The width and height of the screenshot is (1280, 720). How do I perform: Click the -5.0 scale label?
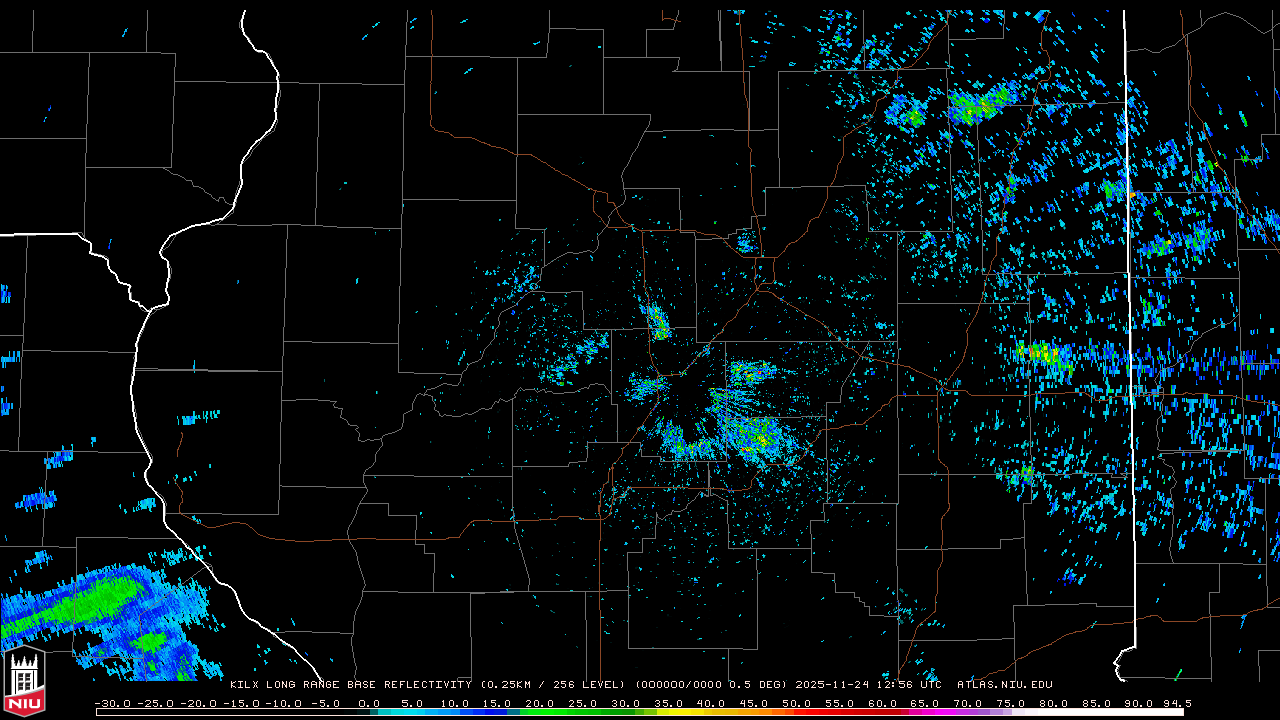(x=324, y=703)
